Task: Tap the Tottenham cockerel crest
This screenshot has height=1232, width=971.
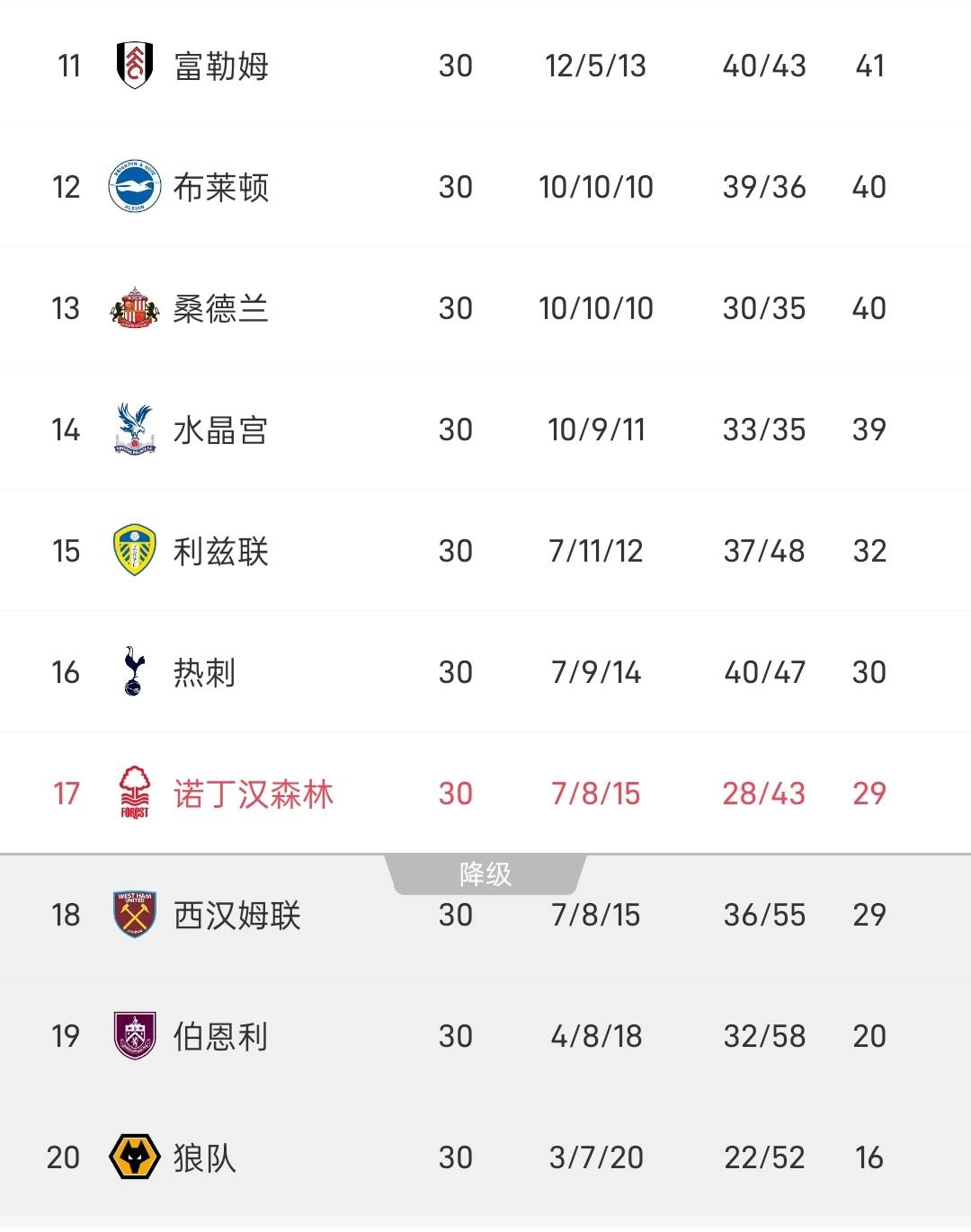Action: pos(135,672)
